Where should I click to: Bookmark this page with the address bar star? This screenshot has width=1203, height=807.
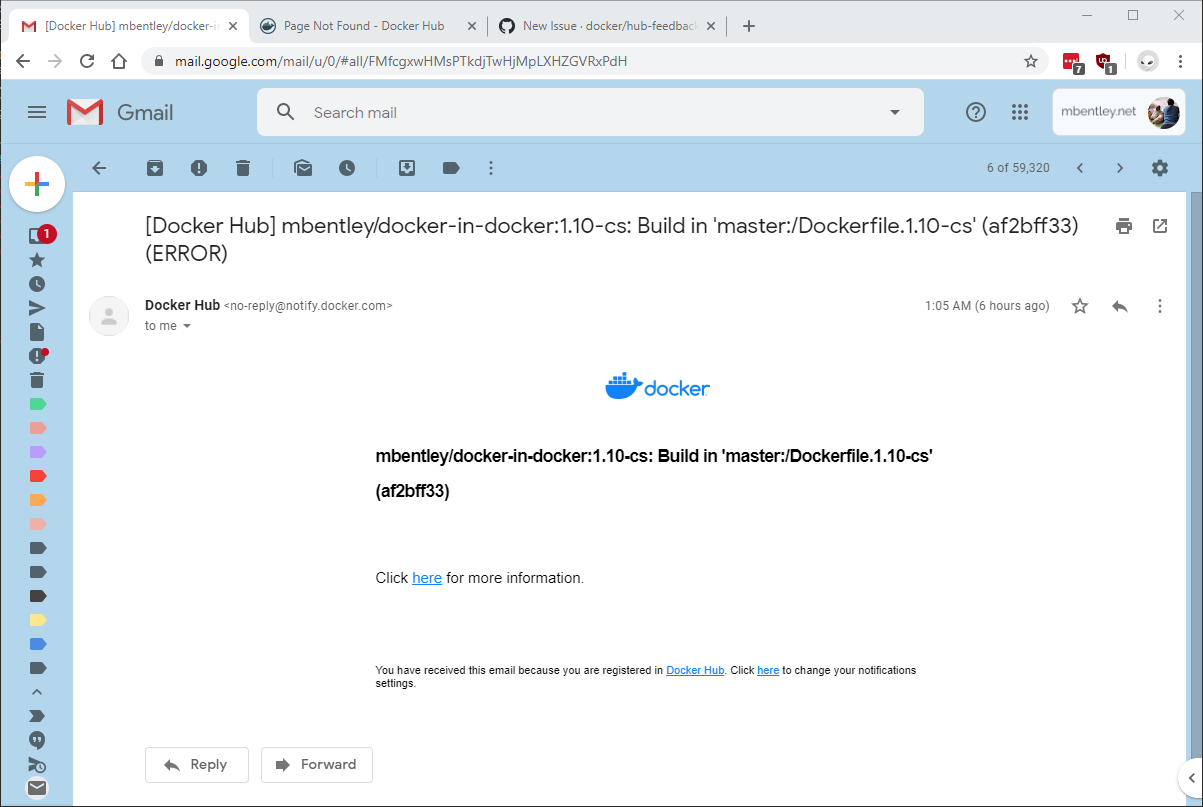pyautogui.click(x=1031, y=61)
